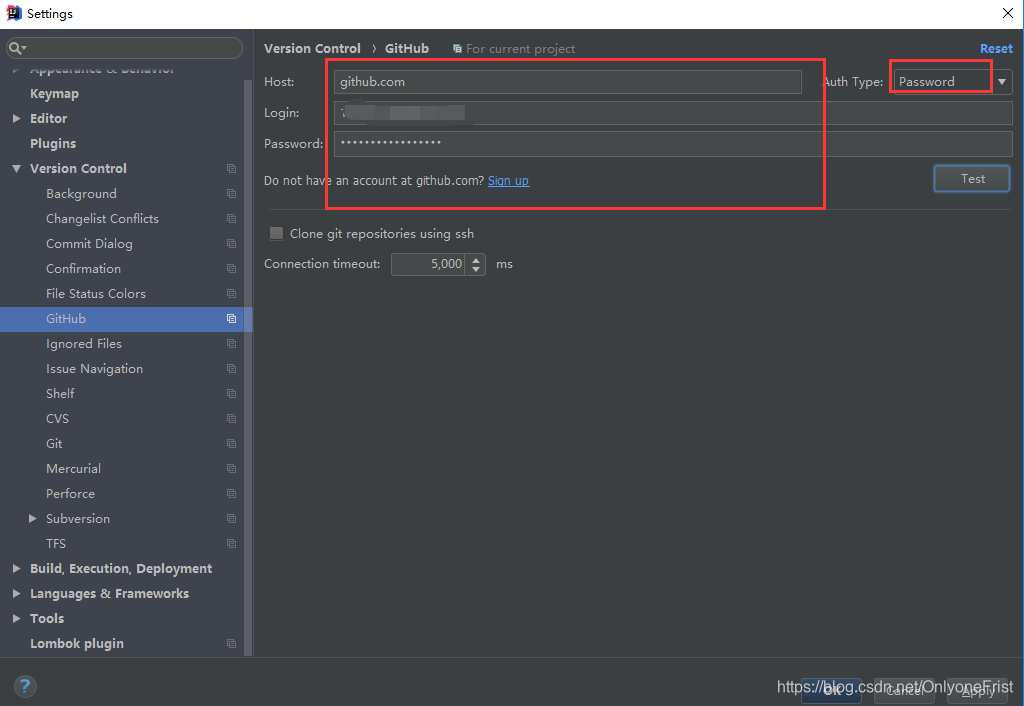Select Mercurial settings page
The width and height of the screenshot is (1024, 706).
[74, 468]
